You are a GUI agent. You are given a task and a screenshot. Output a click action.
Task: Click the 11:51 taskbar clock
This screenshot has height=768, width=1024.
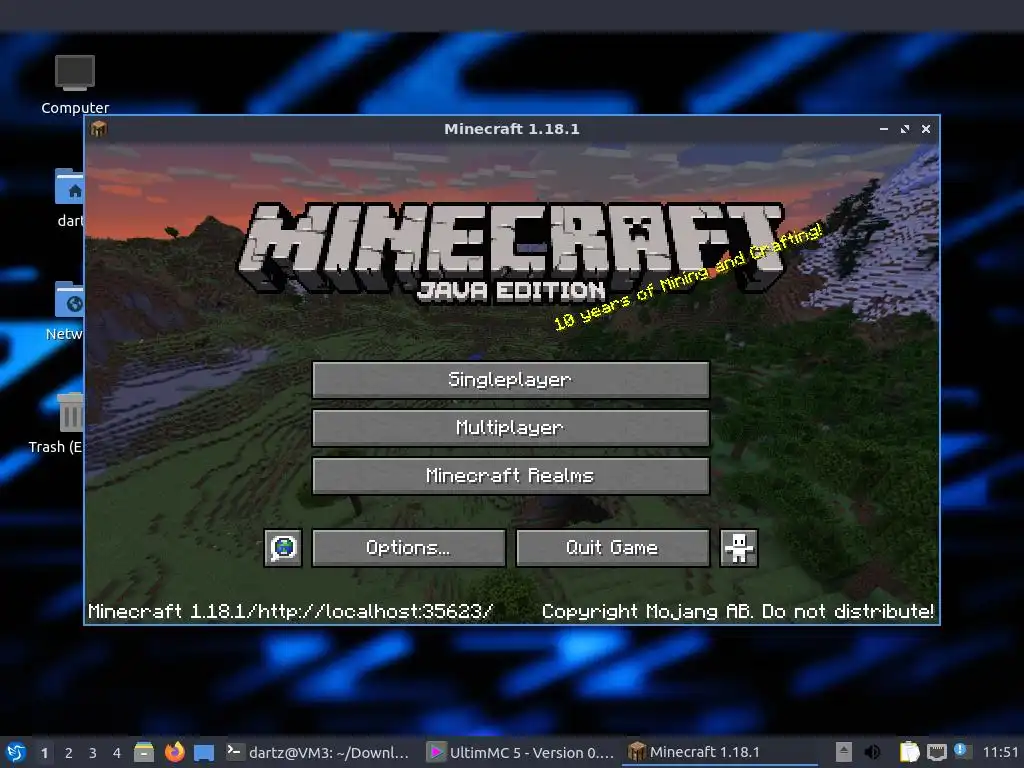pyautogui.click(x=1000, y=752)
